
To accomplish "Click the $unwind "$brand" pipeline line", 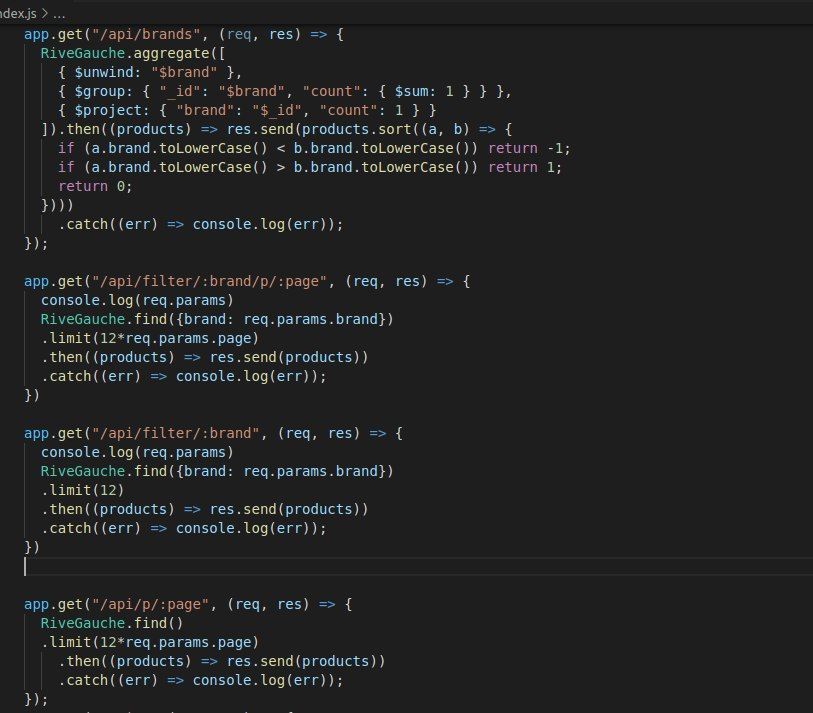I will click(x=150, y=73).
